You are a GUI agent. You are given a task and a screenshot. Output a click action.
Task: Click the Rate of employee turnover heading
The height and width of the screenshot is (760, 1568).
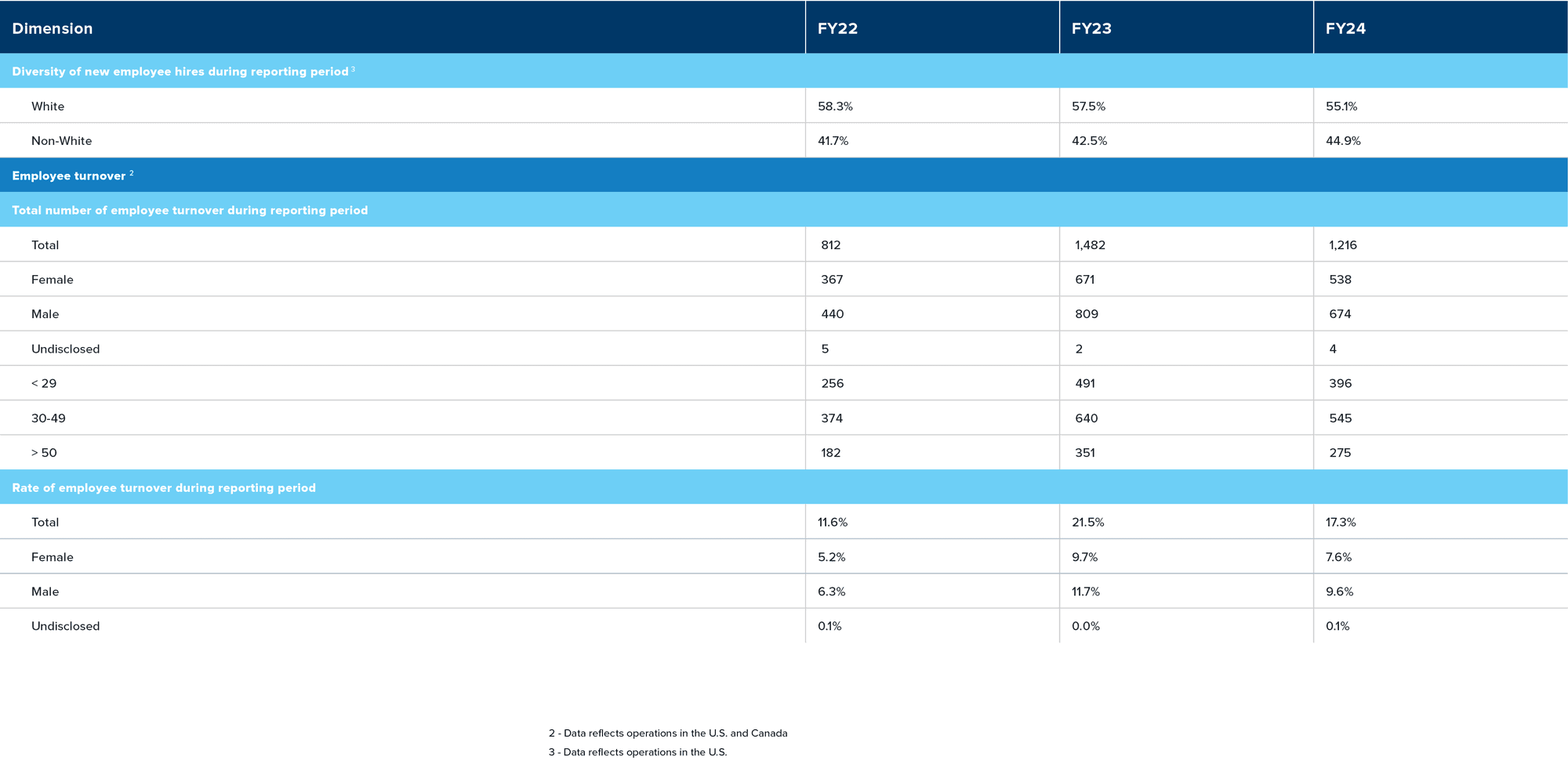(164, 487)
